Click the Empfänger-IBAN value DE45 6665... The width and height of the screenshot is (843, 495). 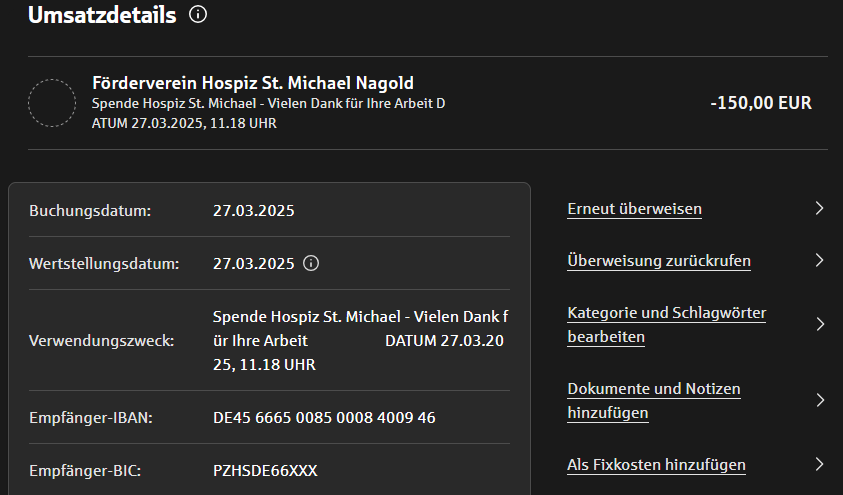coord(324,417)
